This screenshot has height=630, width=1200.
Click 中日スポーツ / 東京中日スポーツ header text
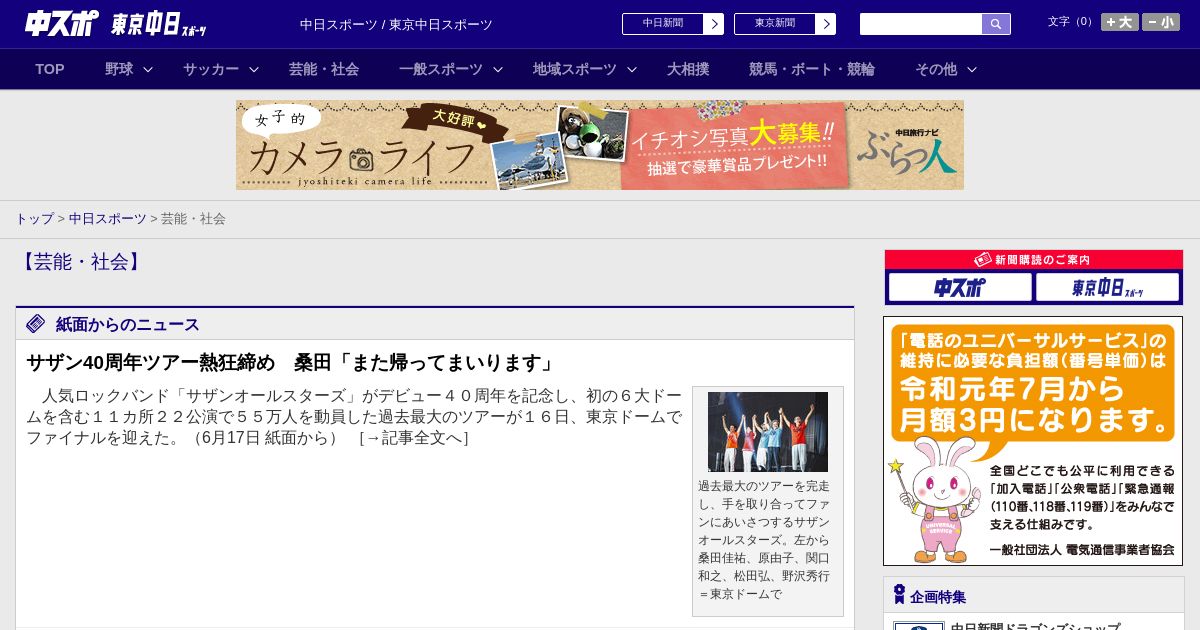[396, 25]
